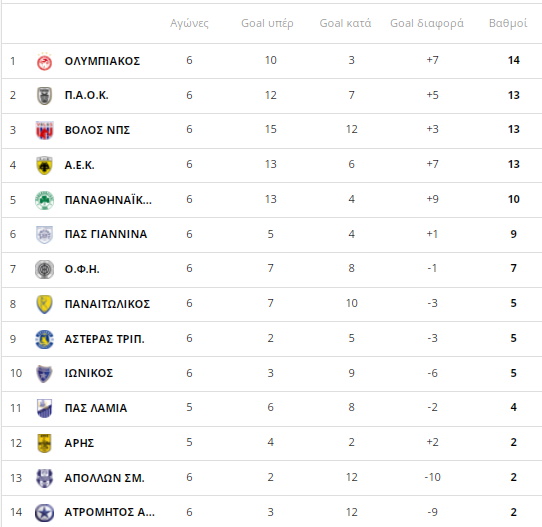Select the Volos NPS team logo

pos(45,130)
